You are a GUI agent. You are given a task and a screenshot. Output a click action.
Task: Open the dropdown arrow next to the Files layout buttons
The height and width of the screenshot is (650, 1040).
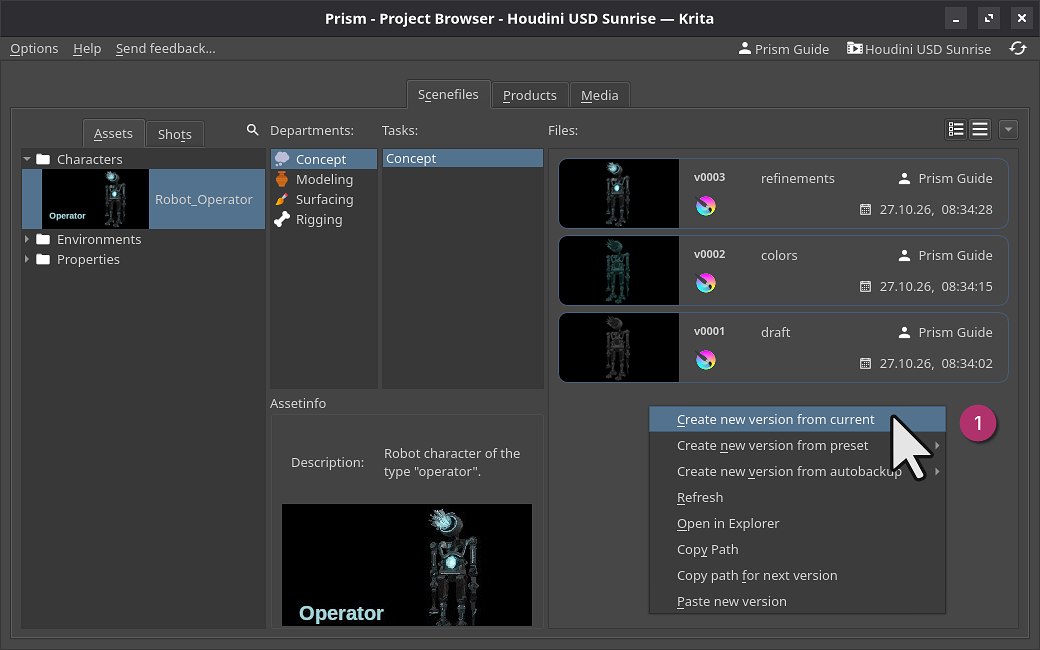1008,129
